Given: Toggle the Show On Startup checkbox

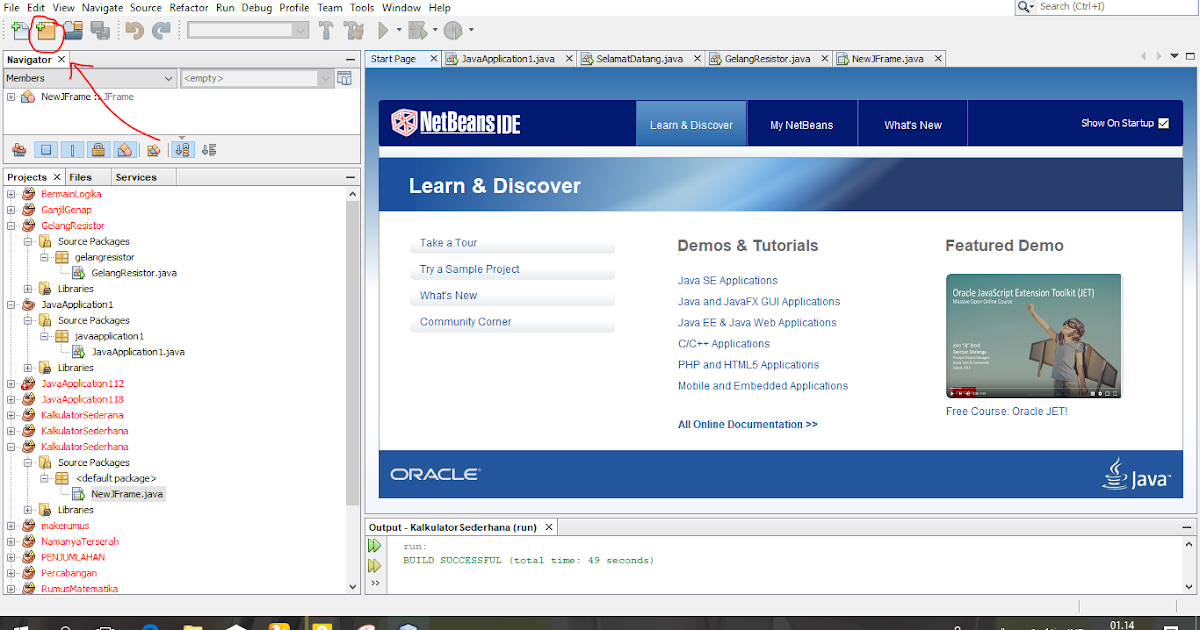Looking at the screenshot, I should tap(1162, 123).
